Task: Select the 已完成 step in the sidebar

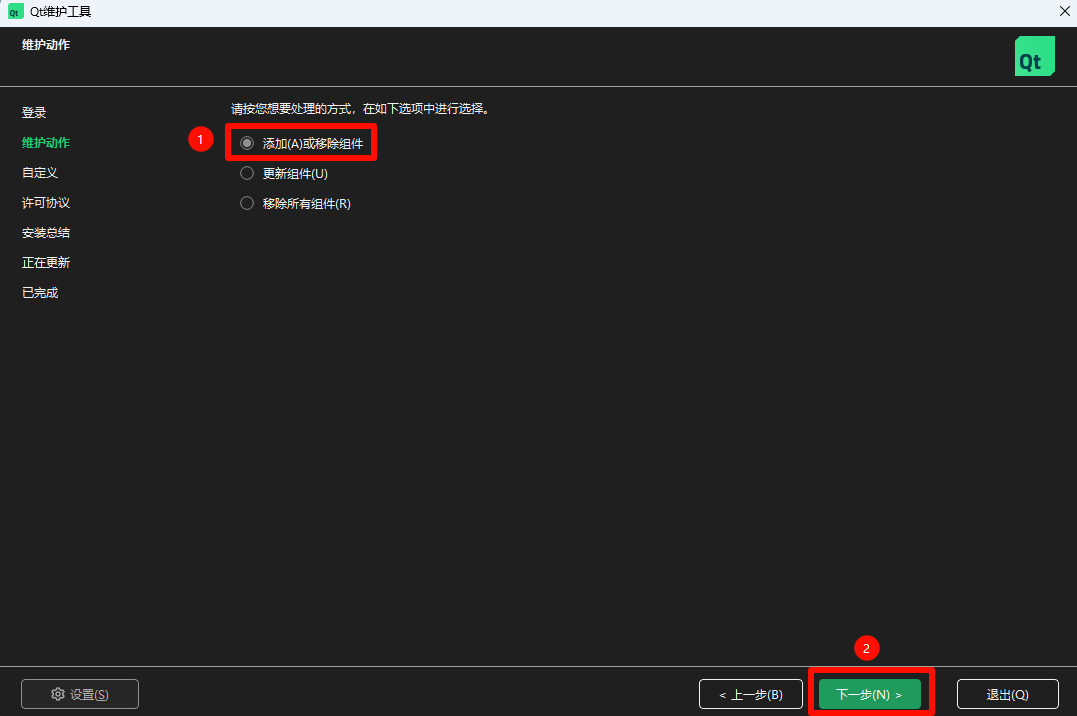Action: pyautogui.click(x=40, y=293)
